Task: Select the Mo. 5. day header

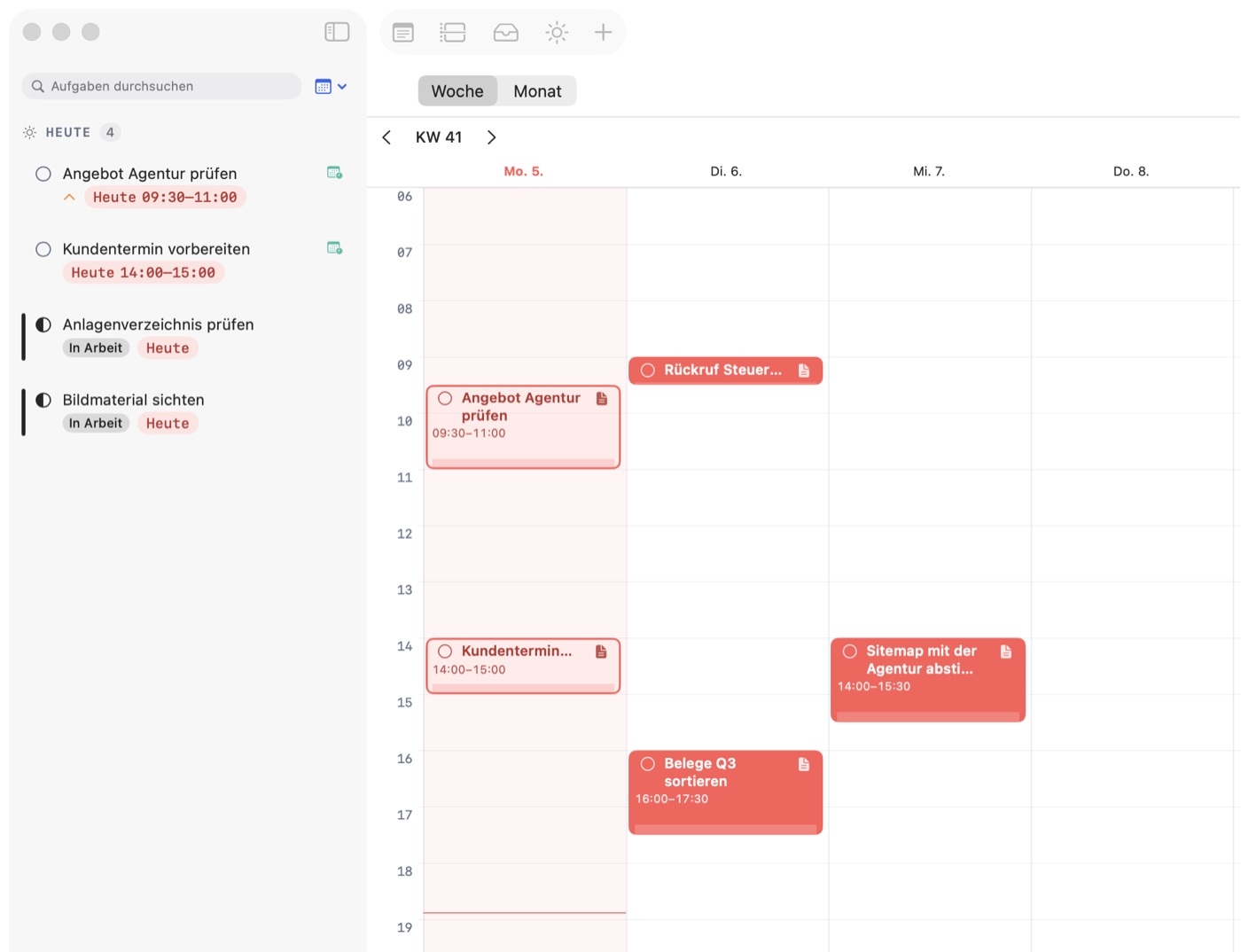Action: (524, 171)
